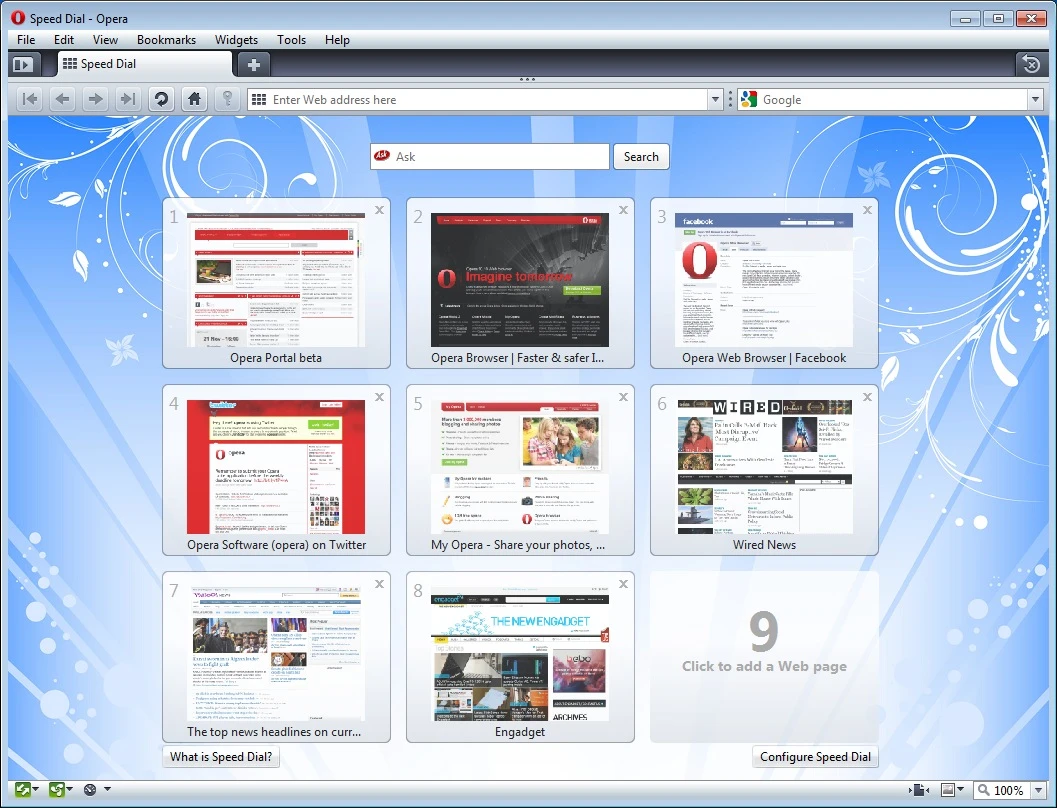The image size is (1057, 808).
Task: Open a new tab with plus button
Action: [x=253, y=65]
